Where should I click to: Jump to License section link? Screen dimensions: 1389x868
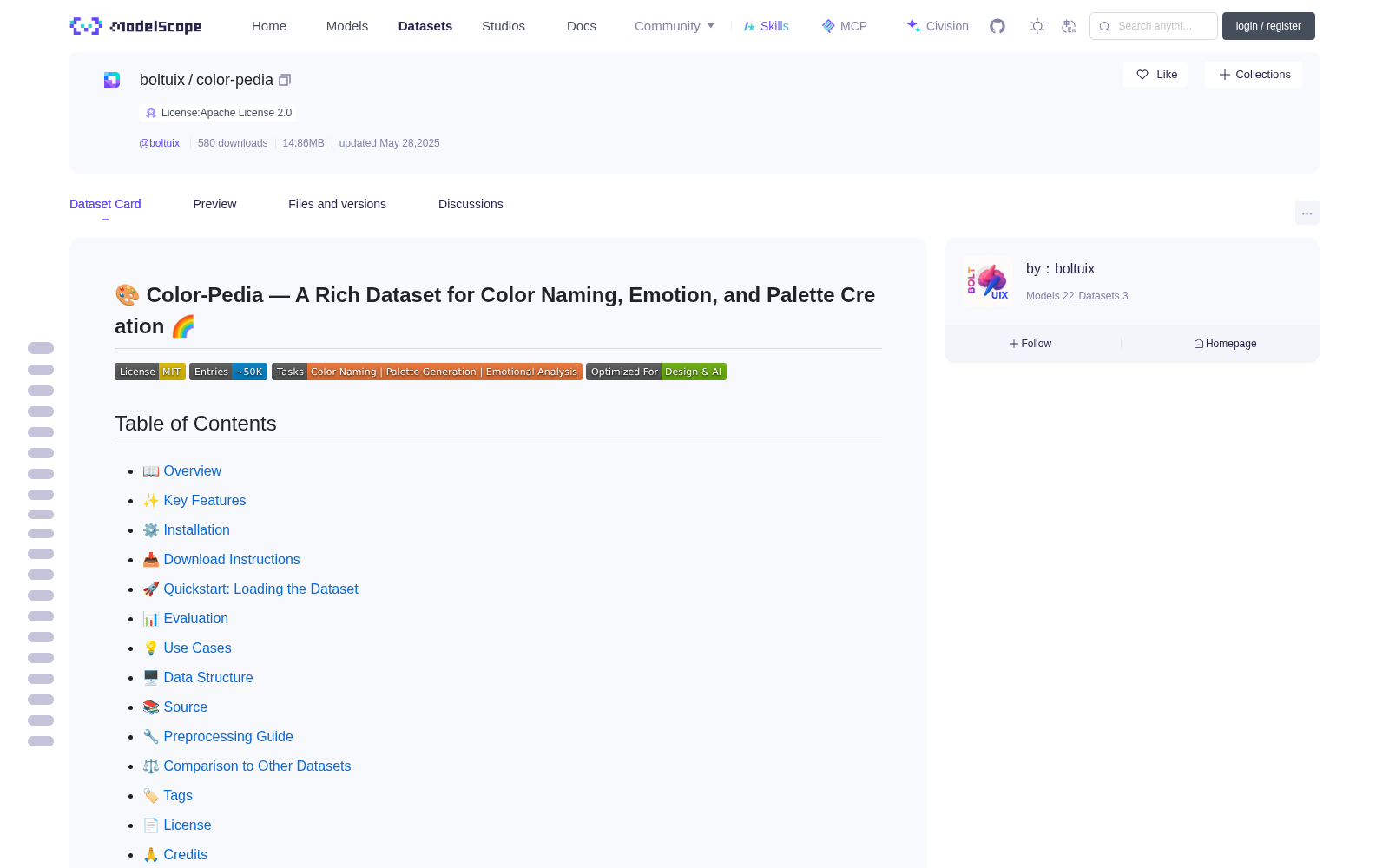coord(188,825)
